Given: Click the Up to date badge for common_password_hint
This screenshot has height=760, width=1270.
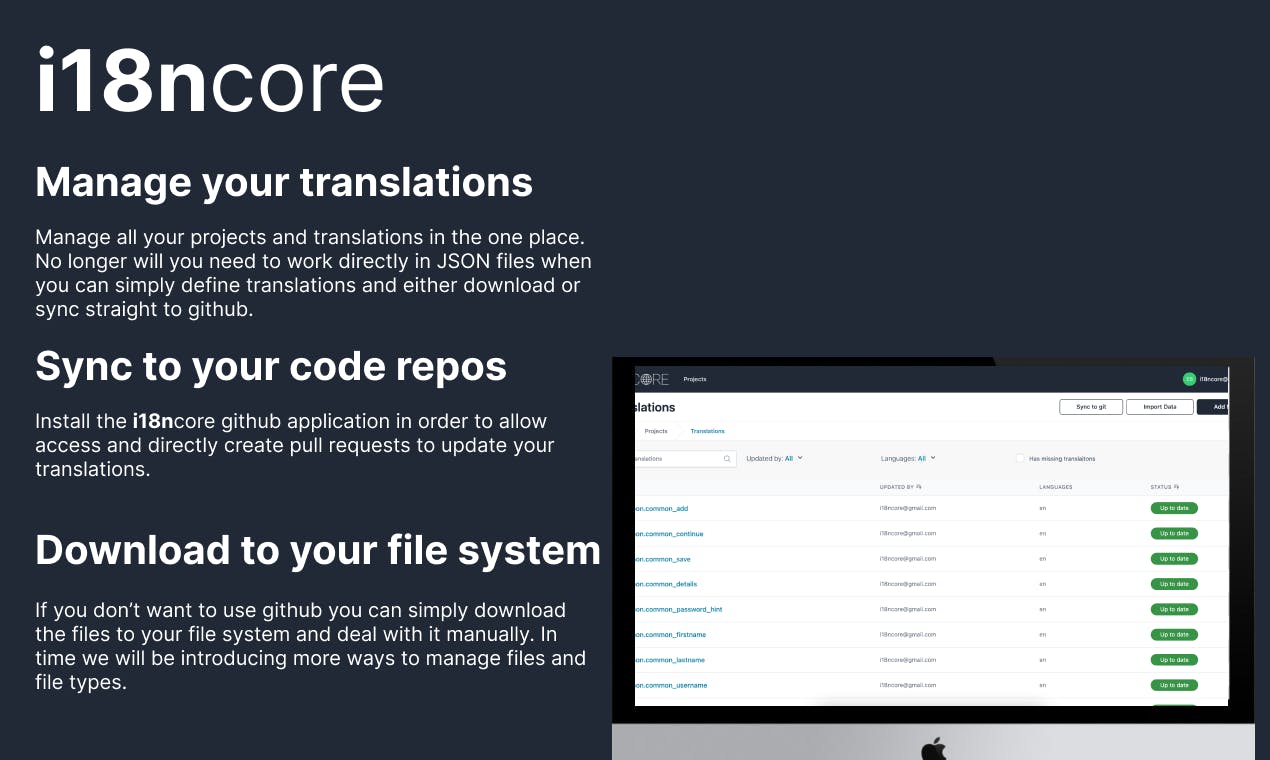Looking at the screenshot, I should click(x=1174, y=609).
